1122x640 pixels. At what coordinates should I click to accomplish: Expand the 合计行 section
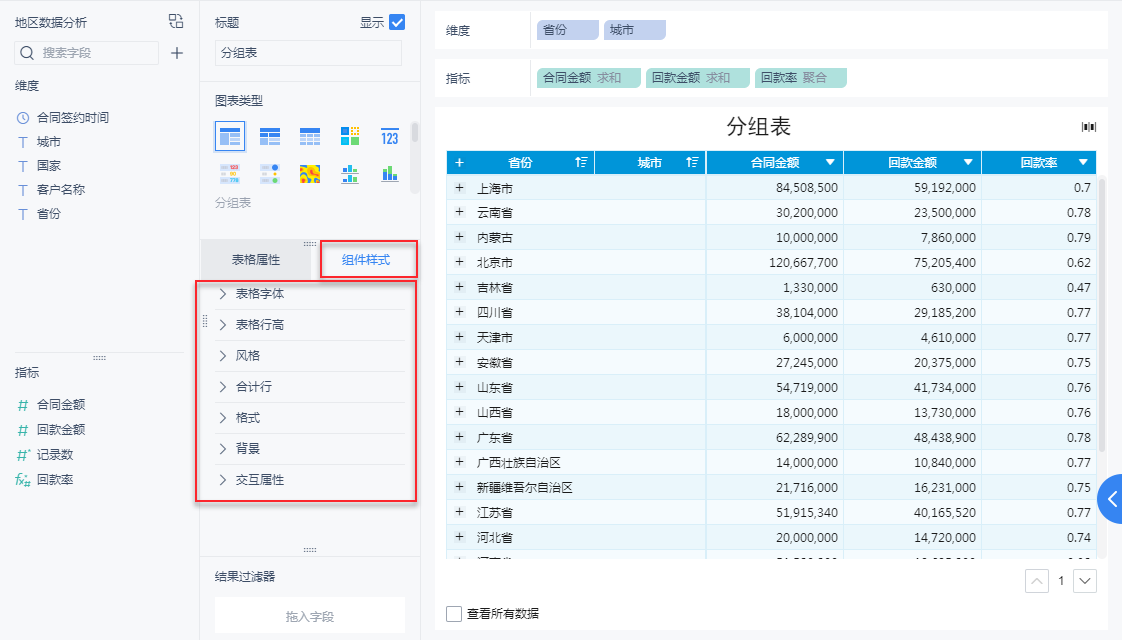pyautogui.click(x=311, y=387)
